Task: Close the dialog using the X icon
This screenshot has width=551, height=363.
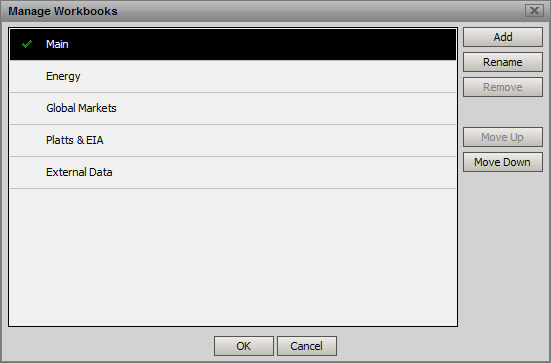Action: click(x=534, y=11)
